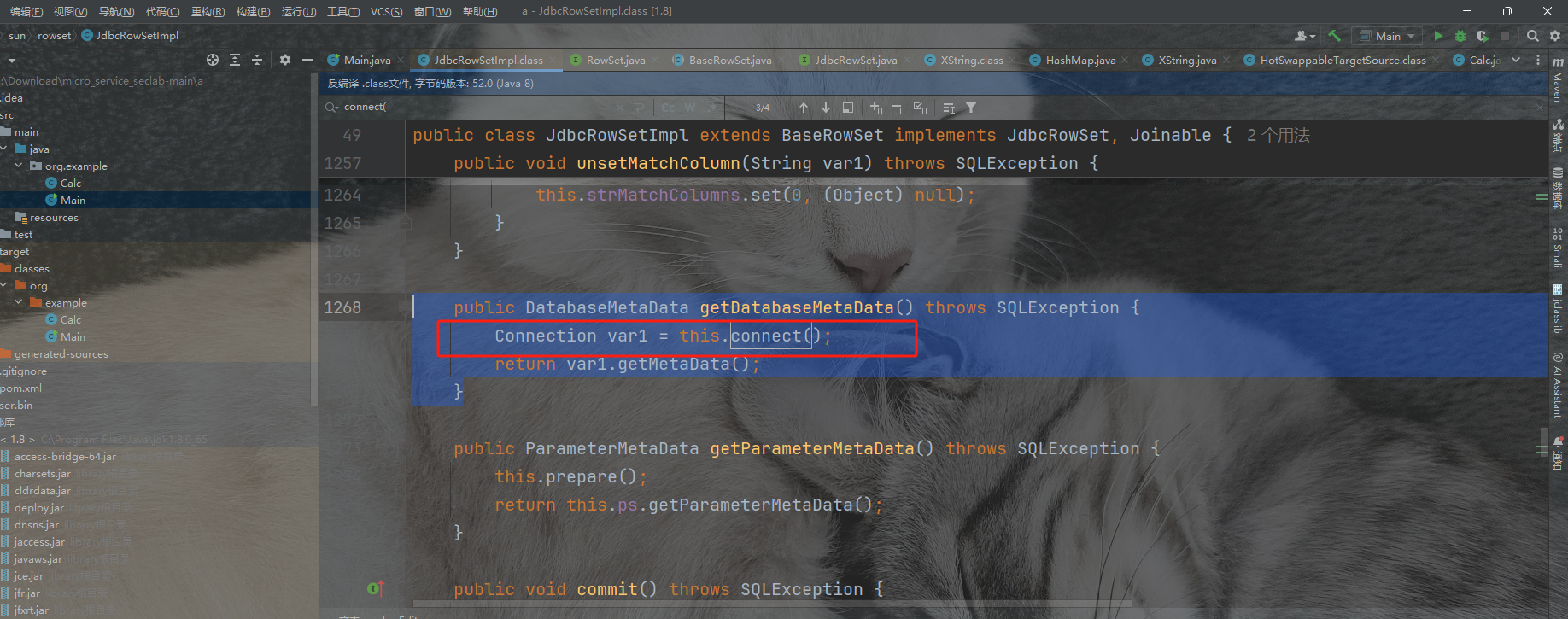Screen dimensions: 1568x619
Task: Start debugging with the bug icon
Action: click(x=1460, y=36)
